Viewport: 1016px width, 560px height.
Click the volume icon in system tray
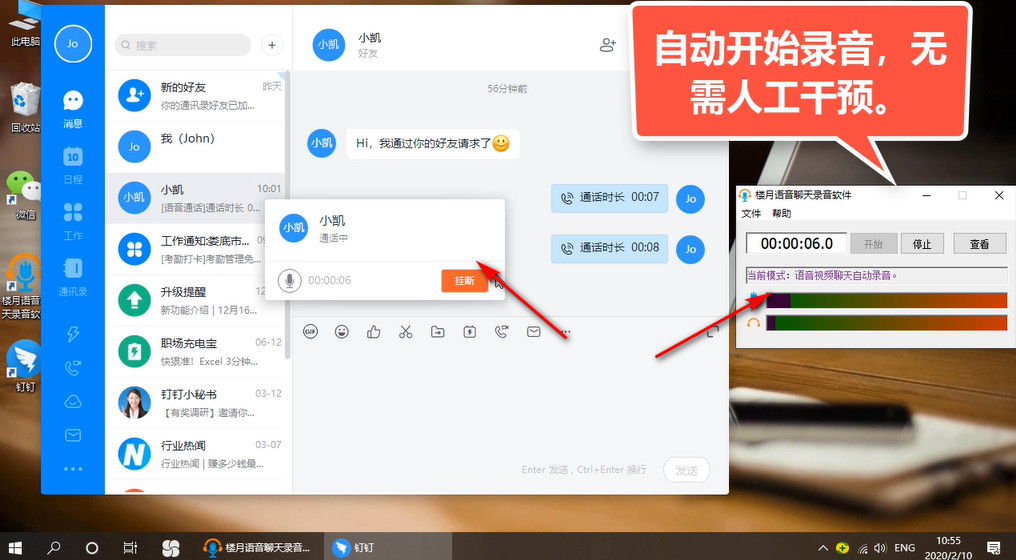[x=880, y=548]
